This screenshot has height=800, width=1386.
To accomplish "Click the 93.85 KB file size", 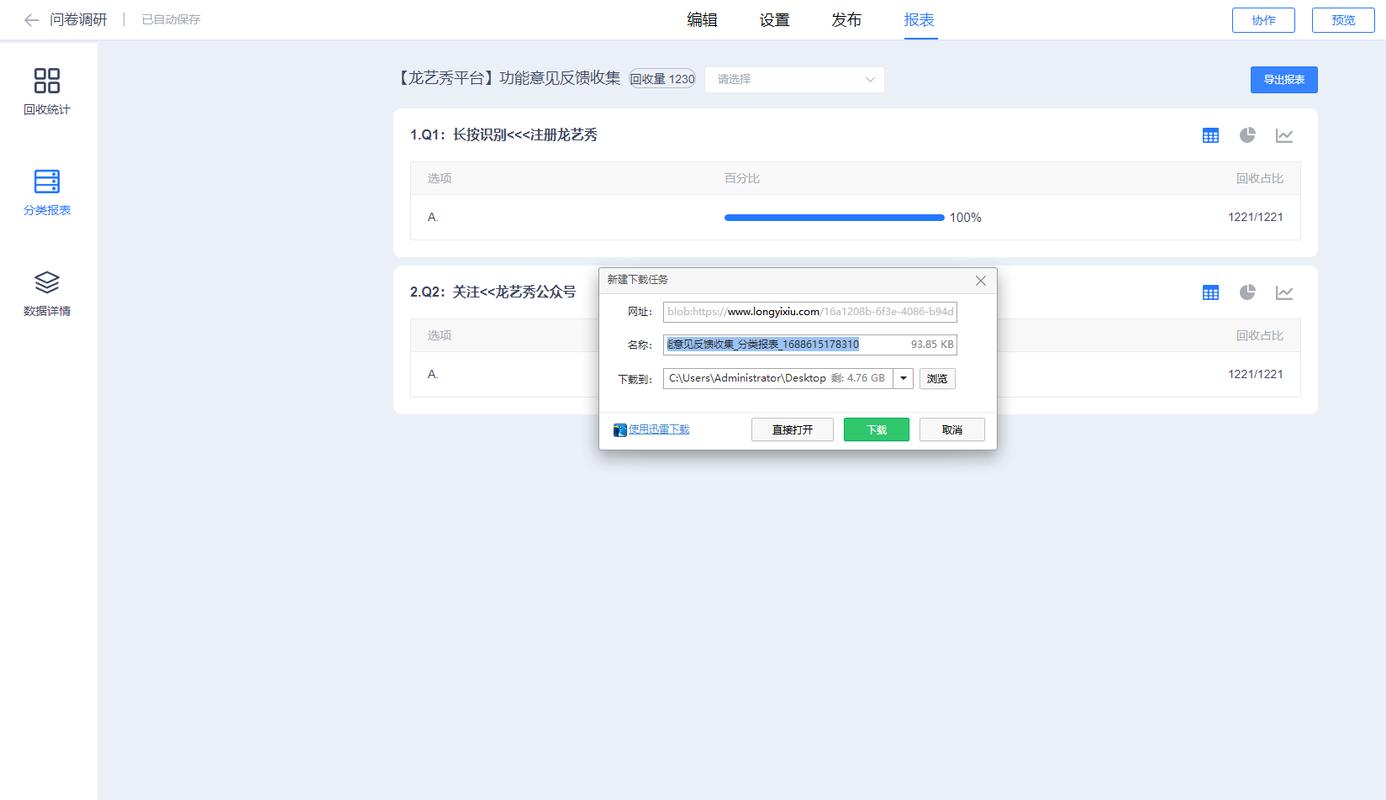I will point(932,344).
